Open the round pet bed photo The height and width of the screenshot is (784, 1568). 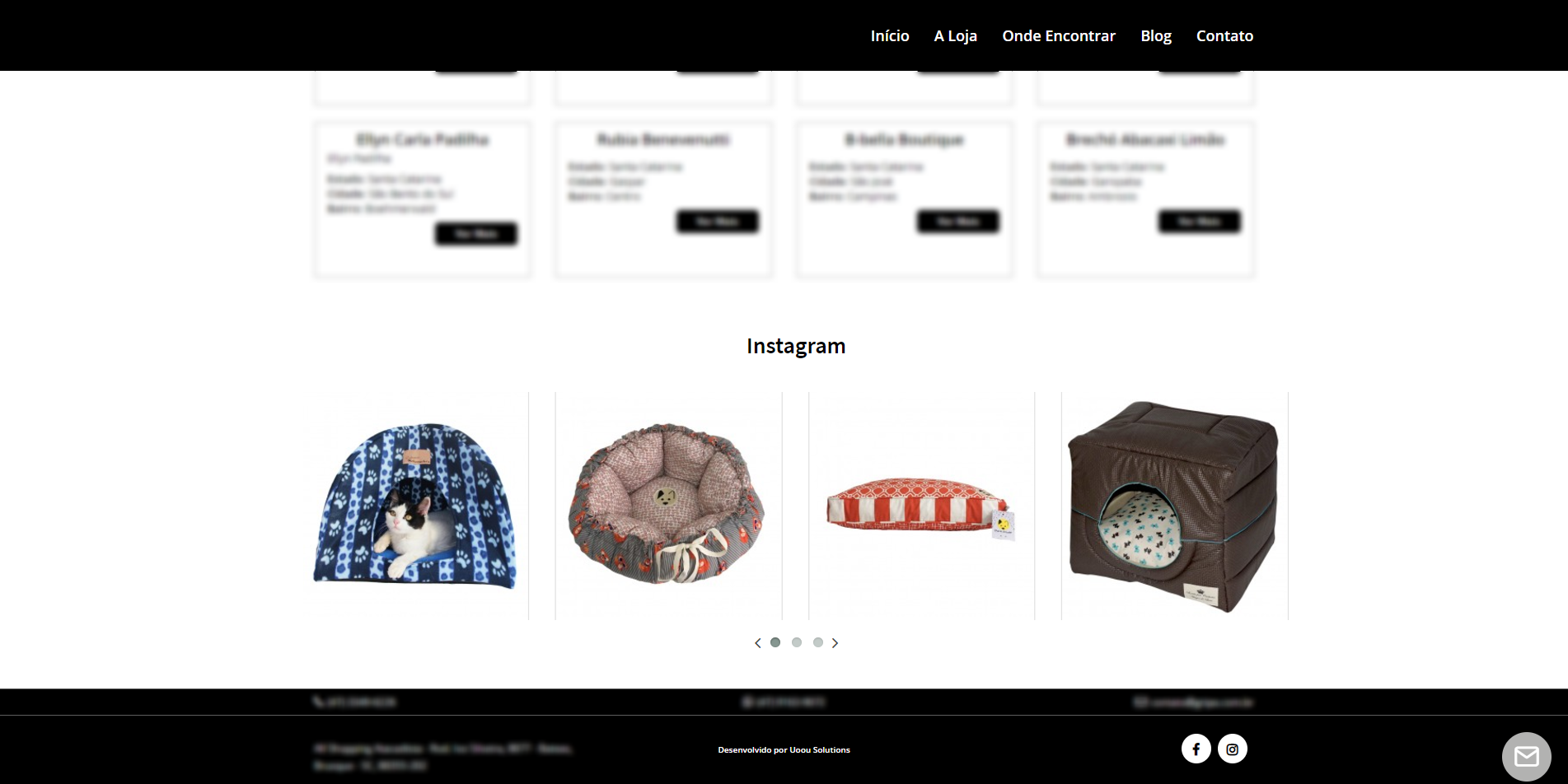point(668,506)
